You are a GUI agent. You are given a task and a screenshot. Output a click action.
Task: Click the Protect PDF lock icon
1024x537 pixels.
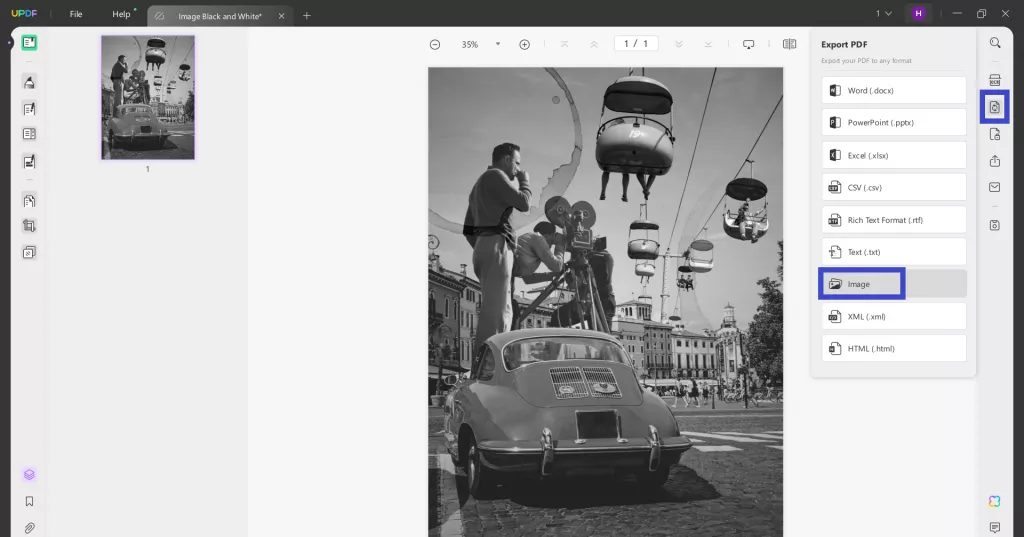tap(994, 134)
